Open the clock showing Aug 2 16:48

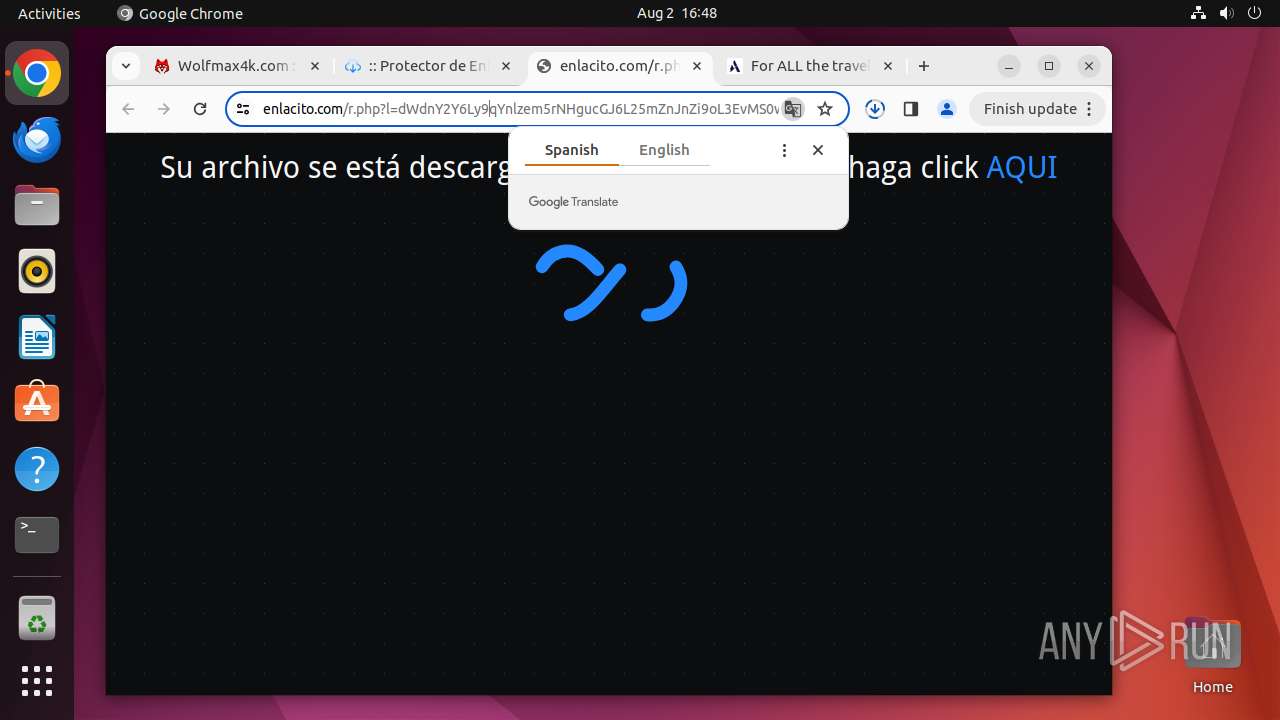pyautogui.click(x=677, y=13)
